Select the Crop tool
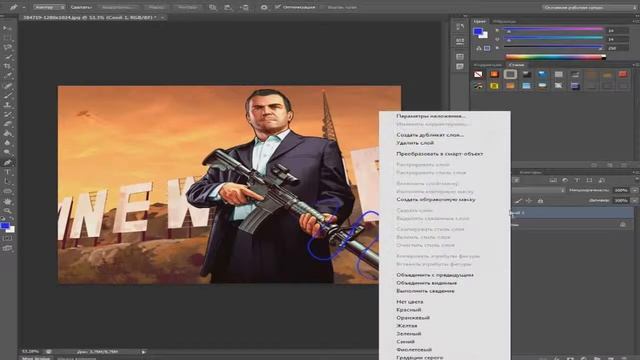 click(7, 66)
